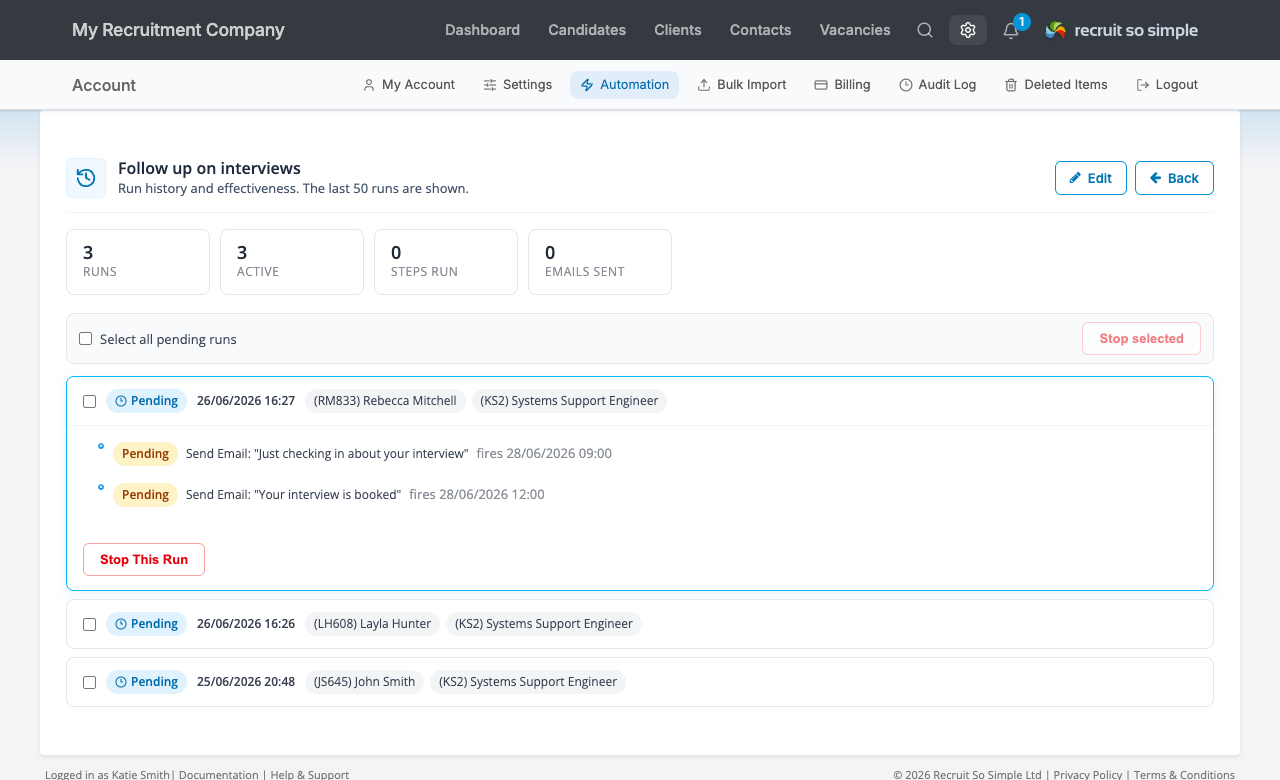Click the run history clock icon
Screen dimensions: 1280x780
(x=86, y=178)
